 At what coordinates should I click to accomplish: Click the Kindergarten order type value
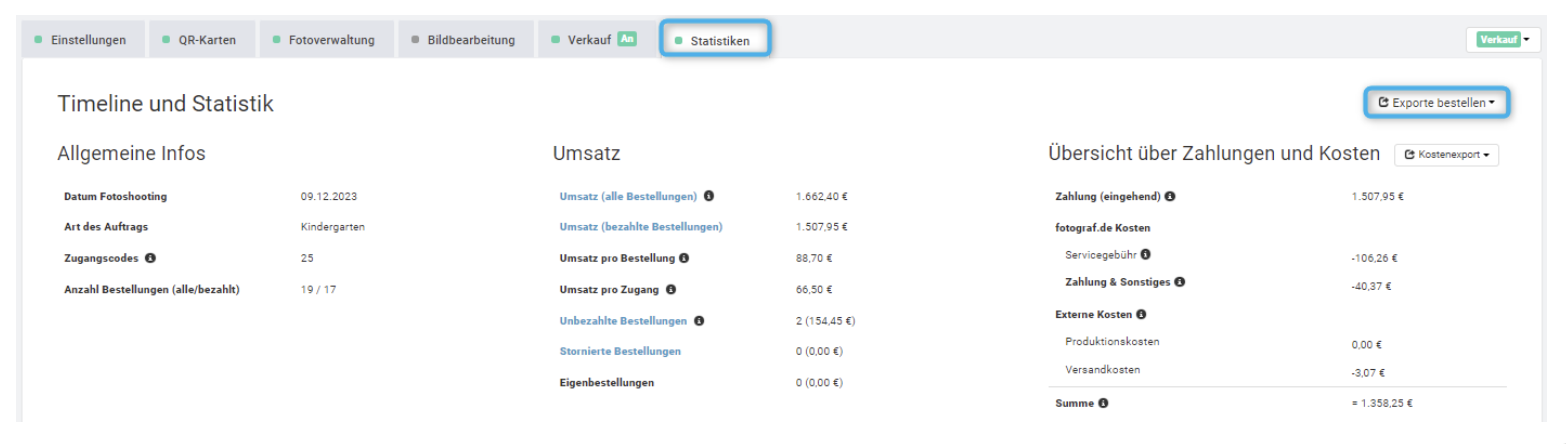click(332, 227)
